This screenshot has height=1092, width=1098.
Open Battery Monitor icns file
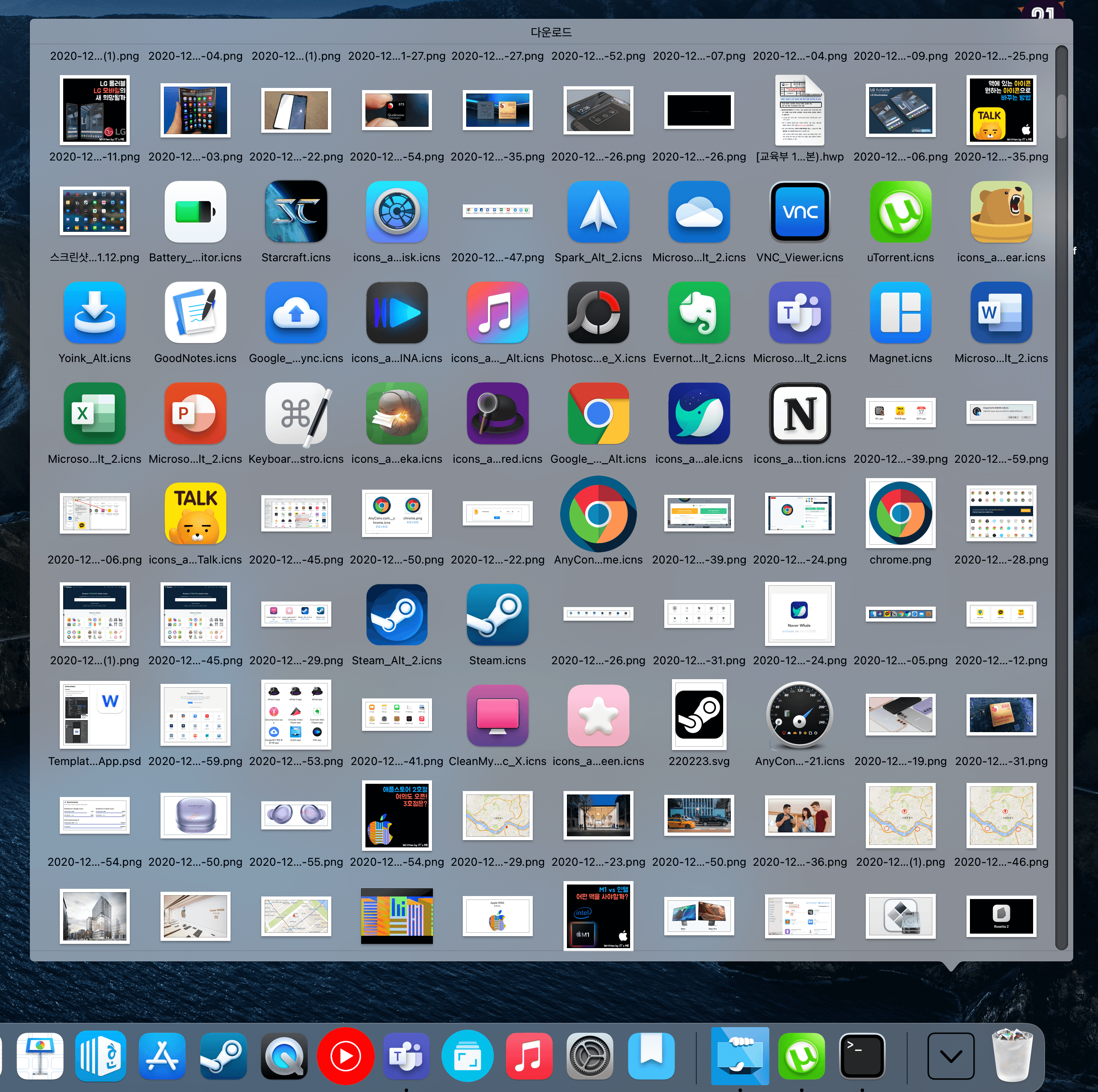195,212
